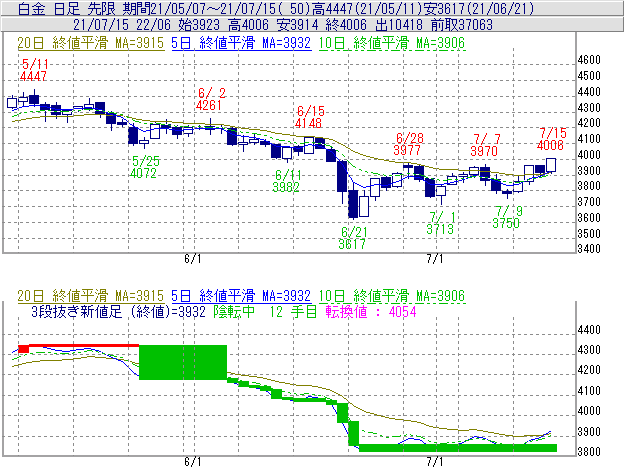Click the 21/07/15 22/06 timestamp text
This screenshot has width=624, height=475.
click(122, 25)
